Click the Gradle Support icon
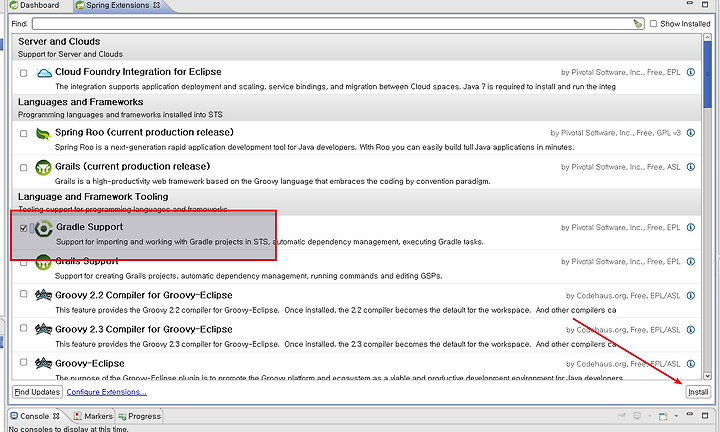This screenshot has width=720, height=432. tap(44, 228)
